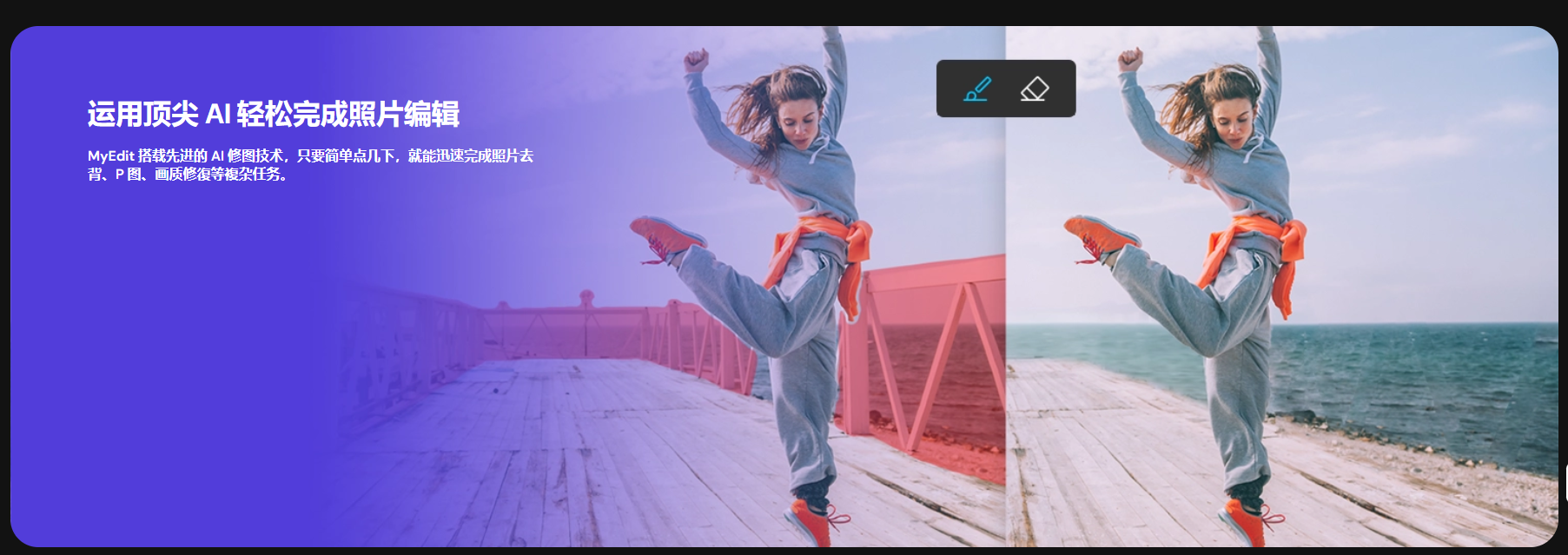The height and width of the screenshot is (555, 1568).
Task: Click the raised orange sneaker in left photo
Action: (x=665, y=235)
